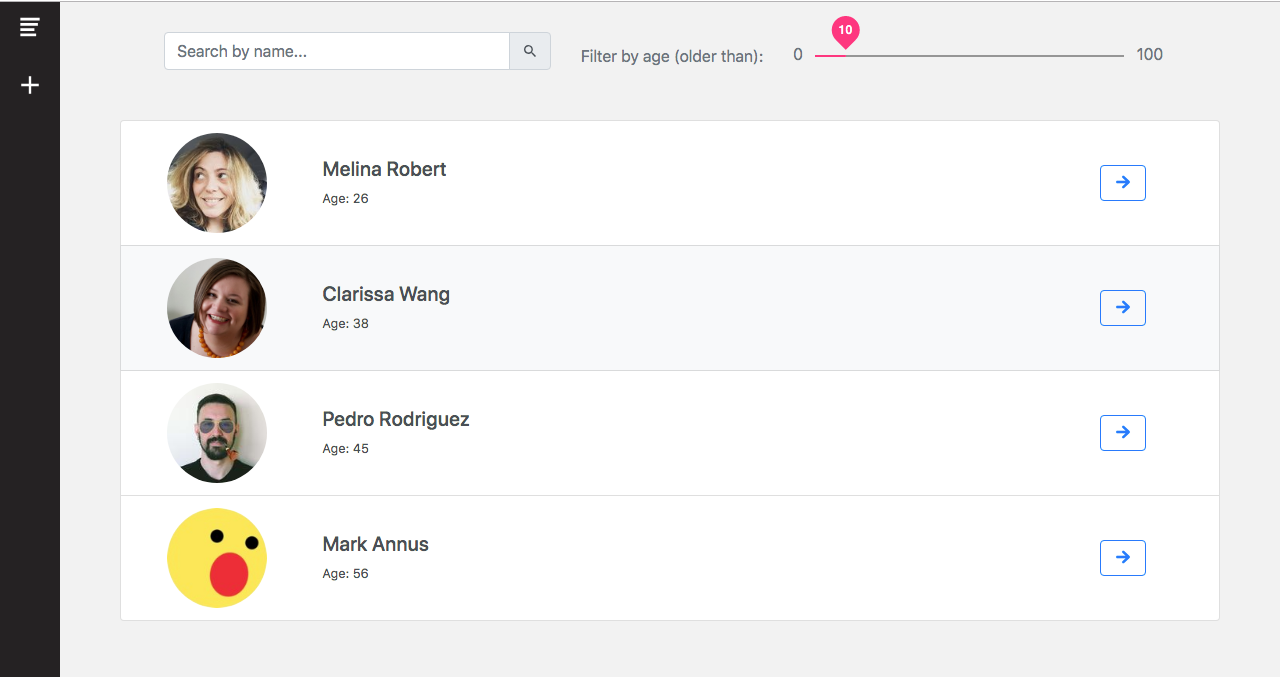Open Melina Robert's details arrow button
The image size is (1280, 677).
coord(1122,183)
